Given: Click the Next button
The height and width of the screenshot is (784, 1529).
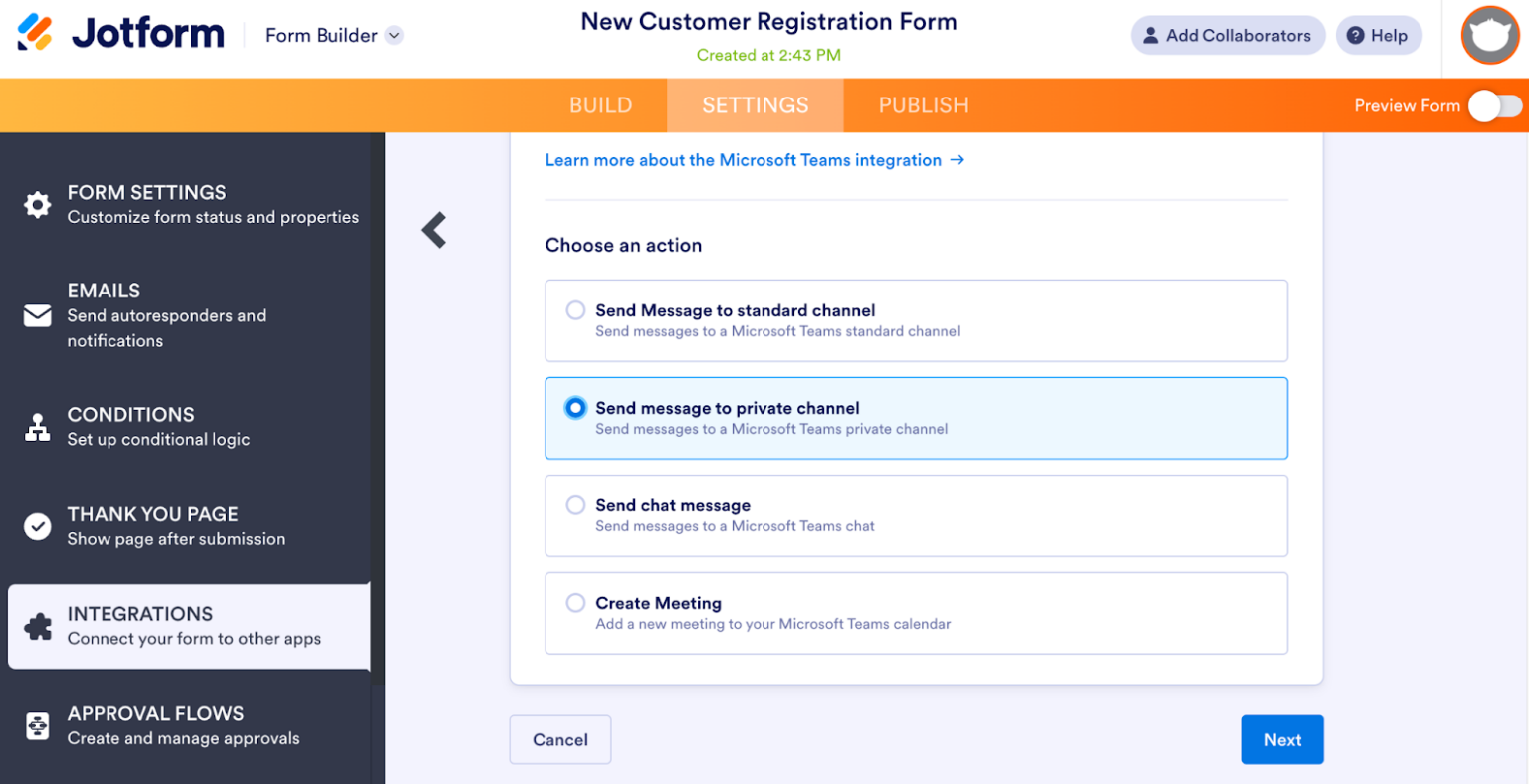Looking at the screenshot, I should pyautogui.click(x=1282, y=739).
